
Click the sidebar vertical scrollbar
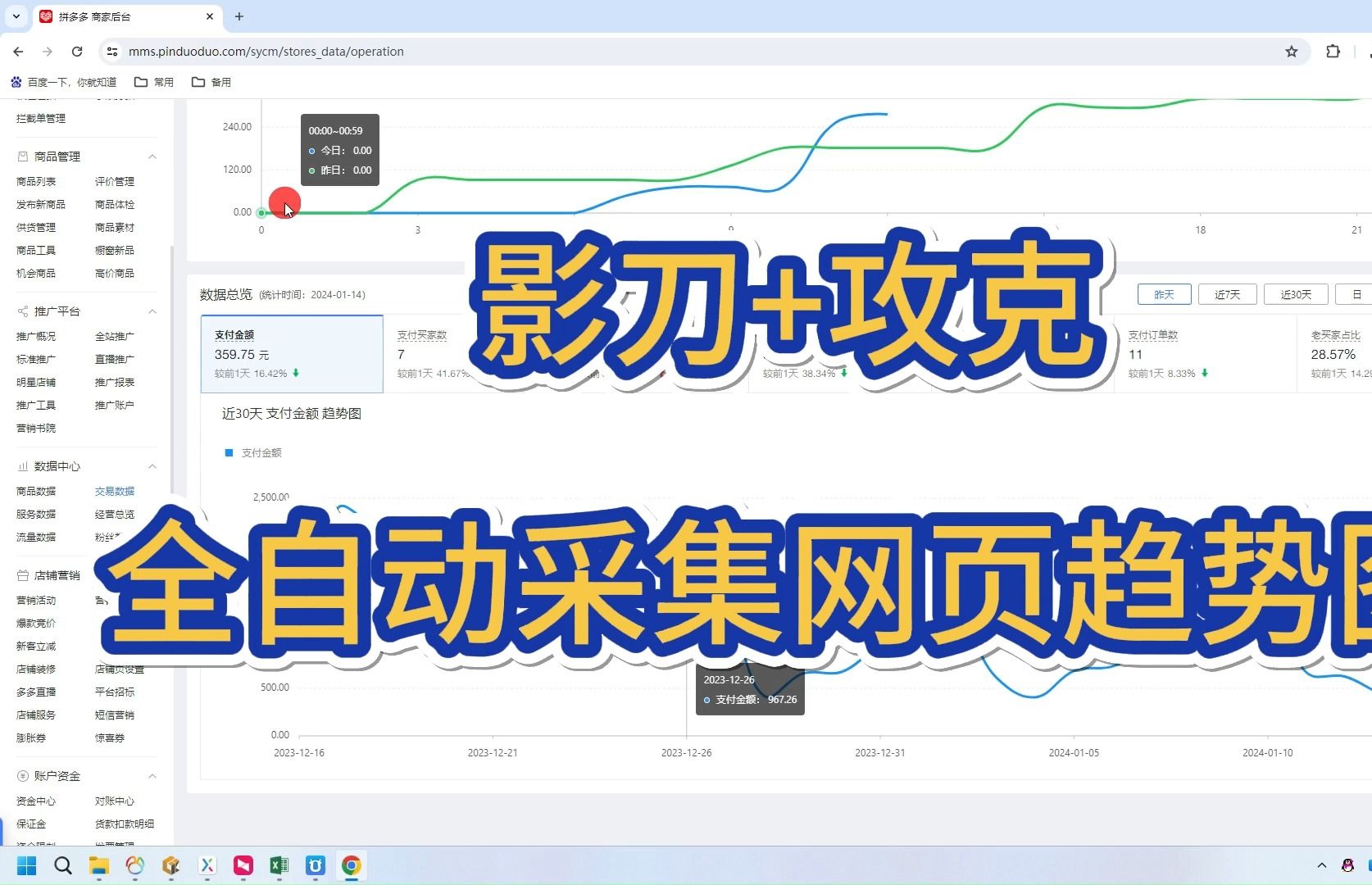[171, 369]
